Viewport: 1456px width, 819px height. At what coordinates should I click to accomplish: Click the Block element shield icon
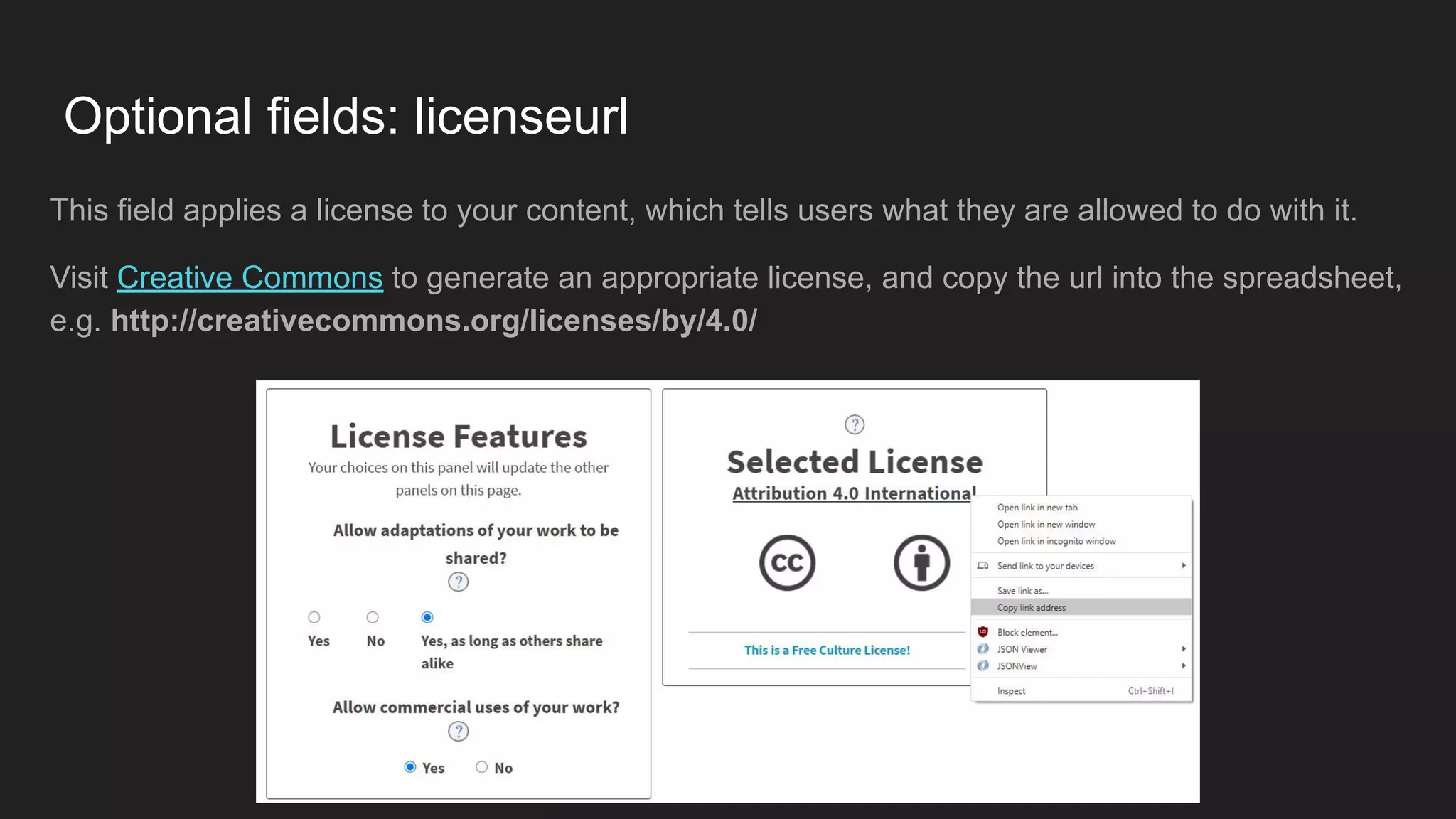(x=983, y=632)
